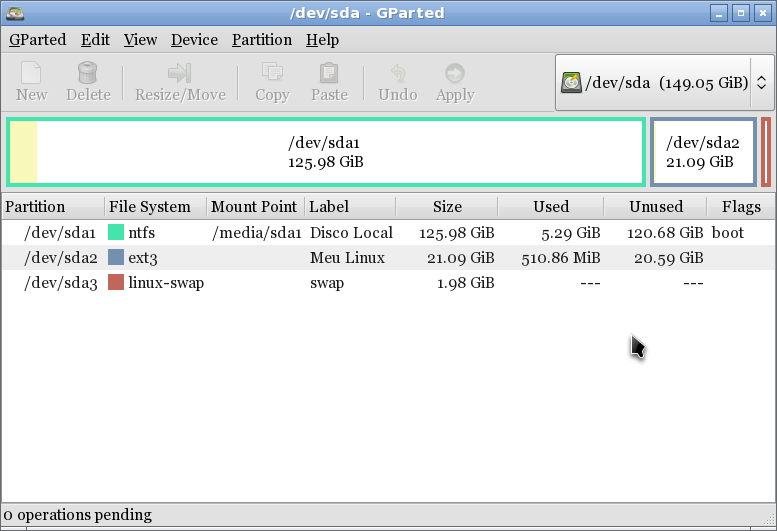Click the /media/sda1 mount point cell
Image resolution: width=777 pixels, height=531 pixels.
[257, 233]
